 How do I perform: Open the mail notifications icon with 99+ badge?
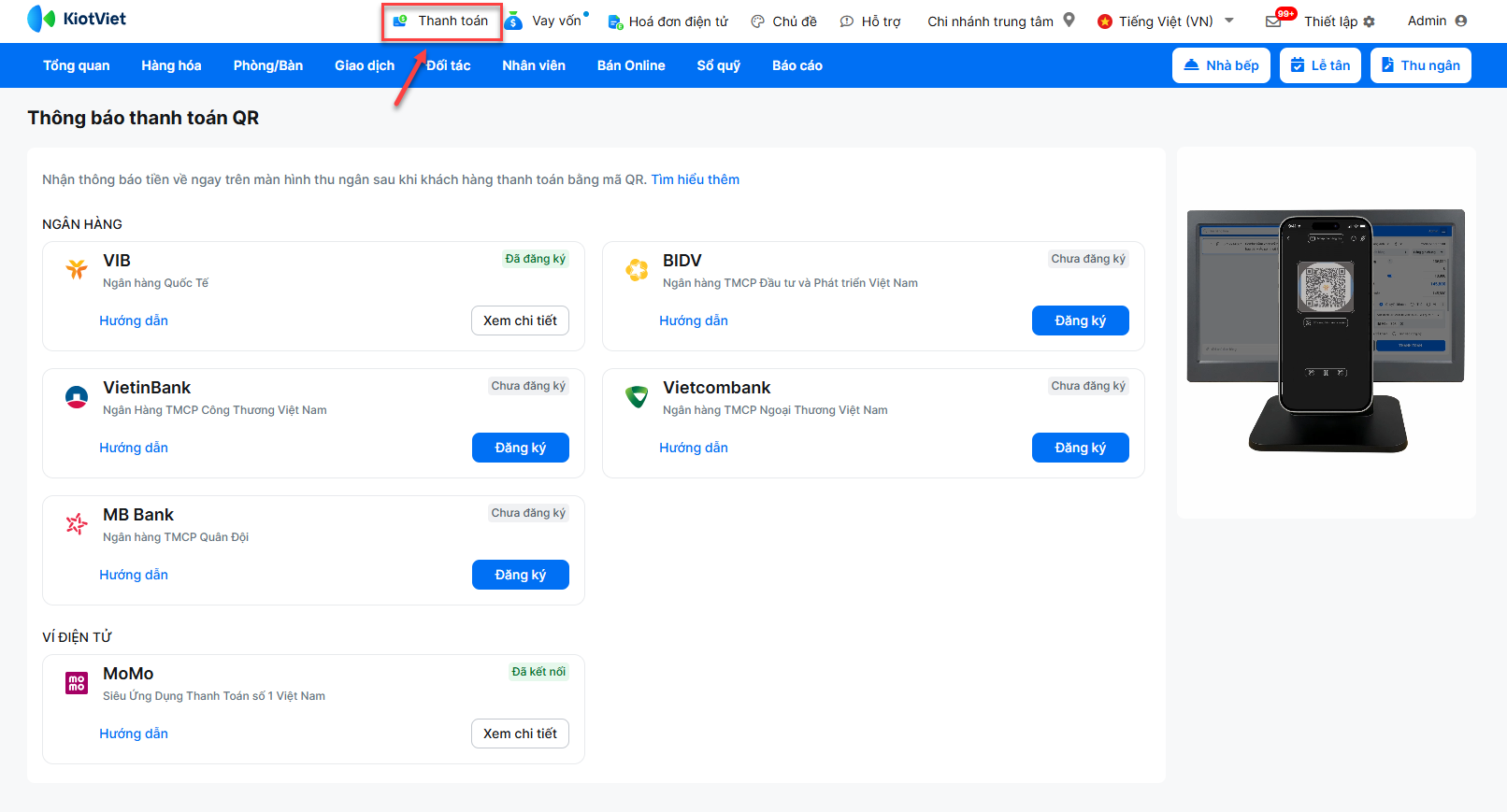[x=1273, y=21]
